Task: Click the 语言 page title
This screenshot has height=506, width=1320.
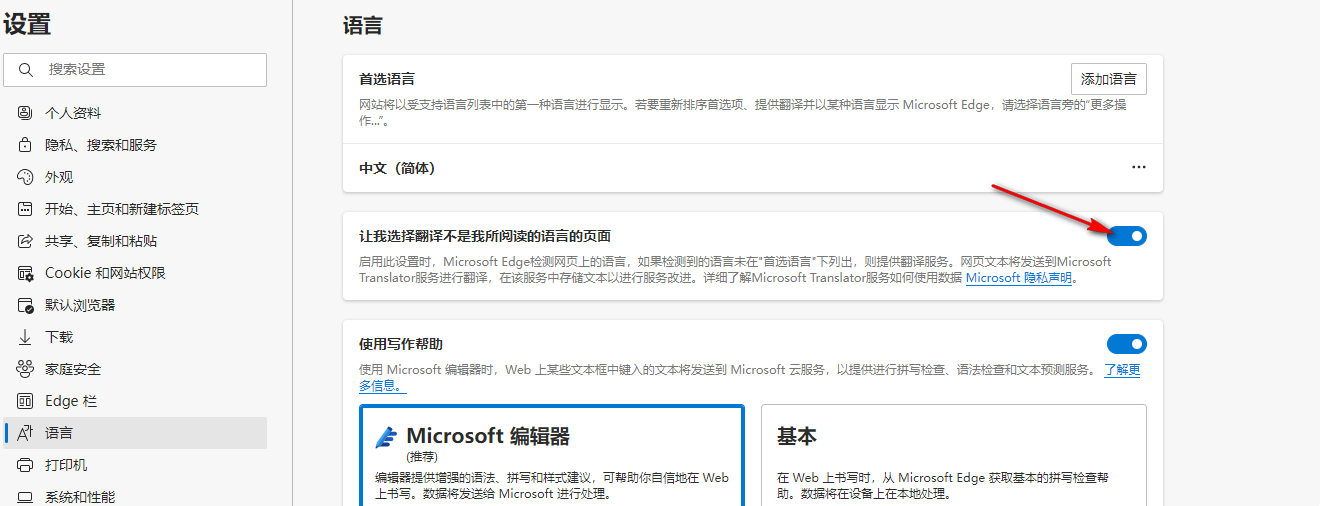Action: coord(363,26)
